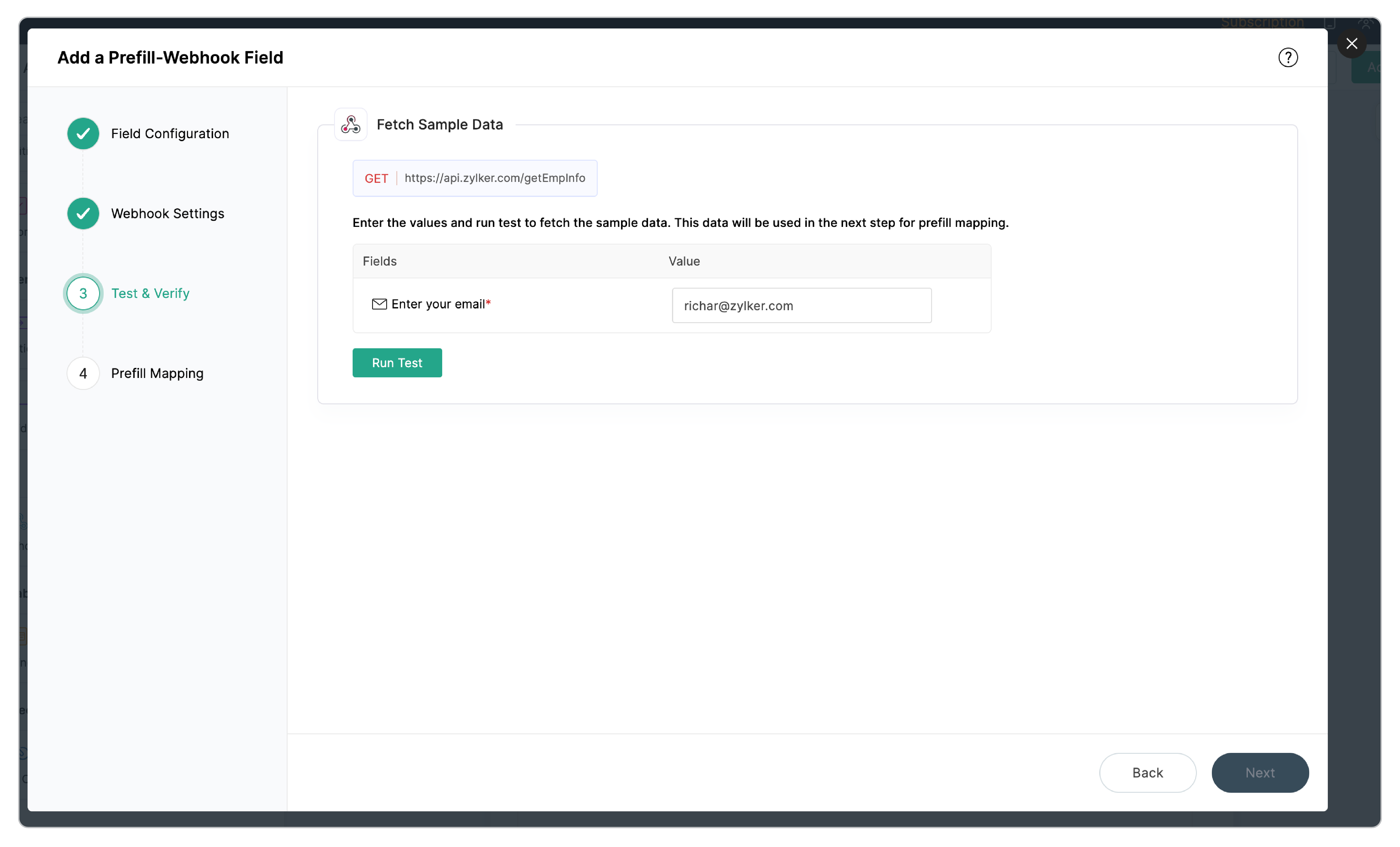The height and width of the screenshot is (847, 1400).
Task: Select the step 4 circle for Prefill Mapping
Action: click(x=83, y=373)
